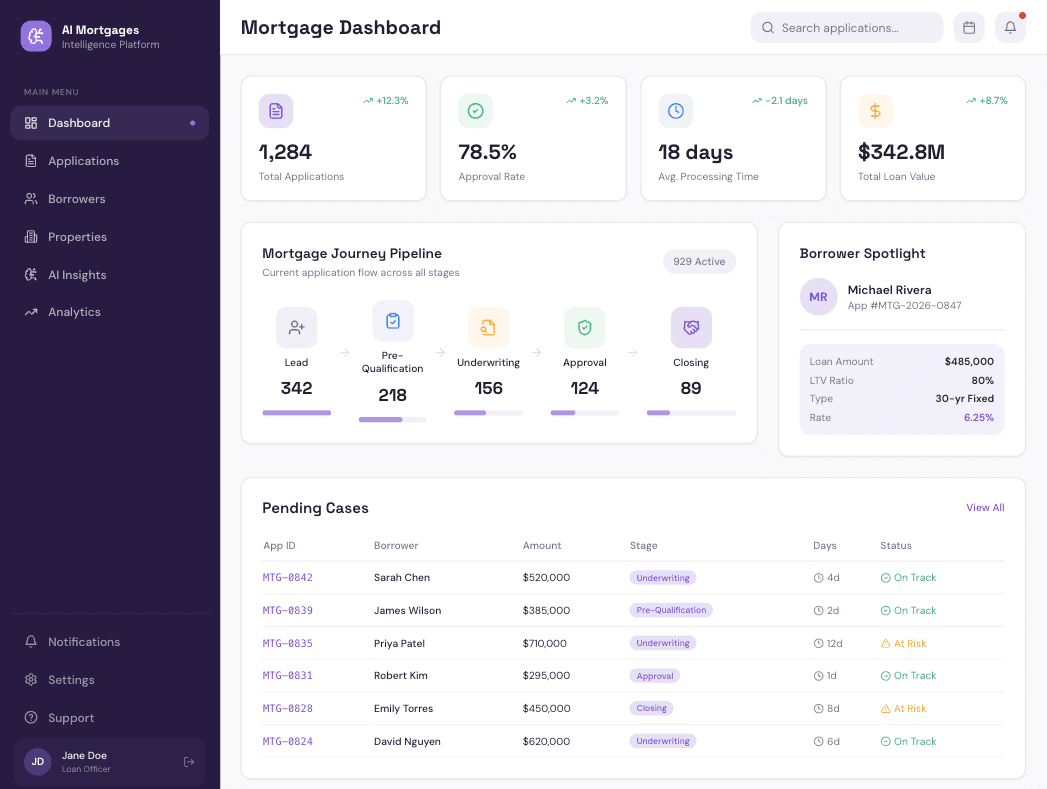Click the warning icon in Priya Patel's row

click(x=885, y=643)
